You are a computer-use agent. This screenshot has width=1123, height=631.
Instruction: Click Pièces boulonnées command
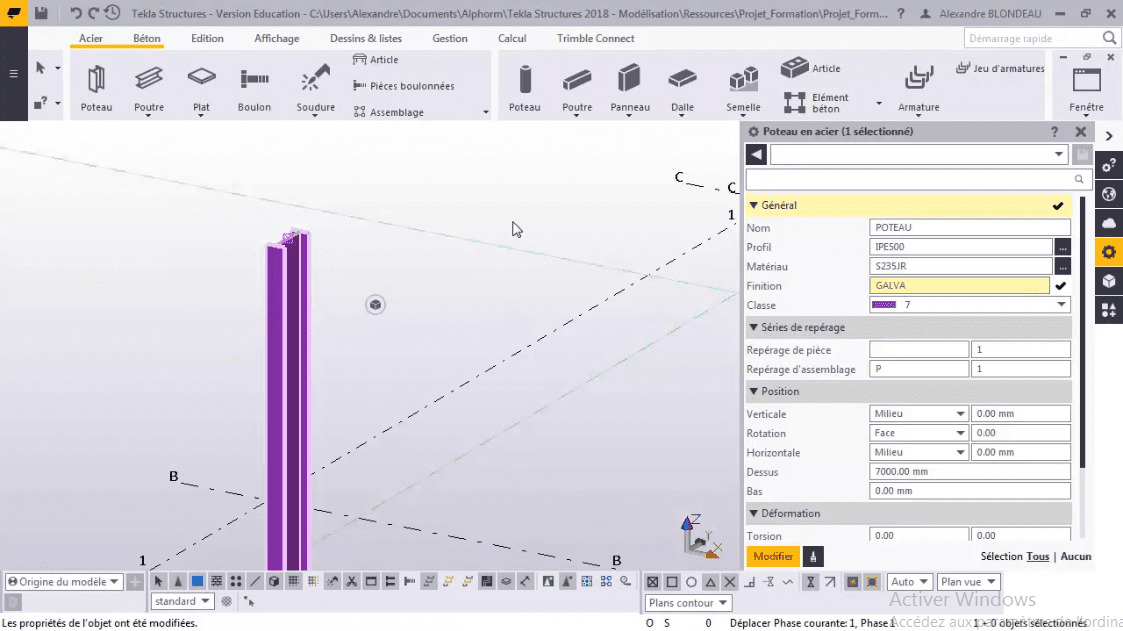[x=404, y=86]
